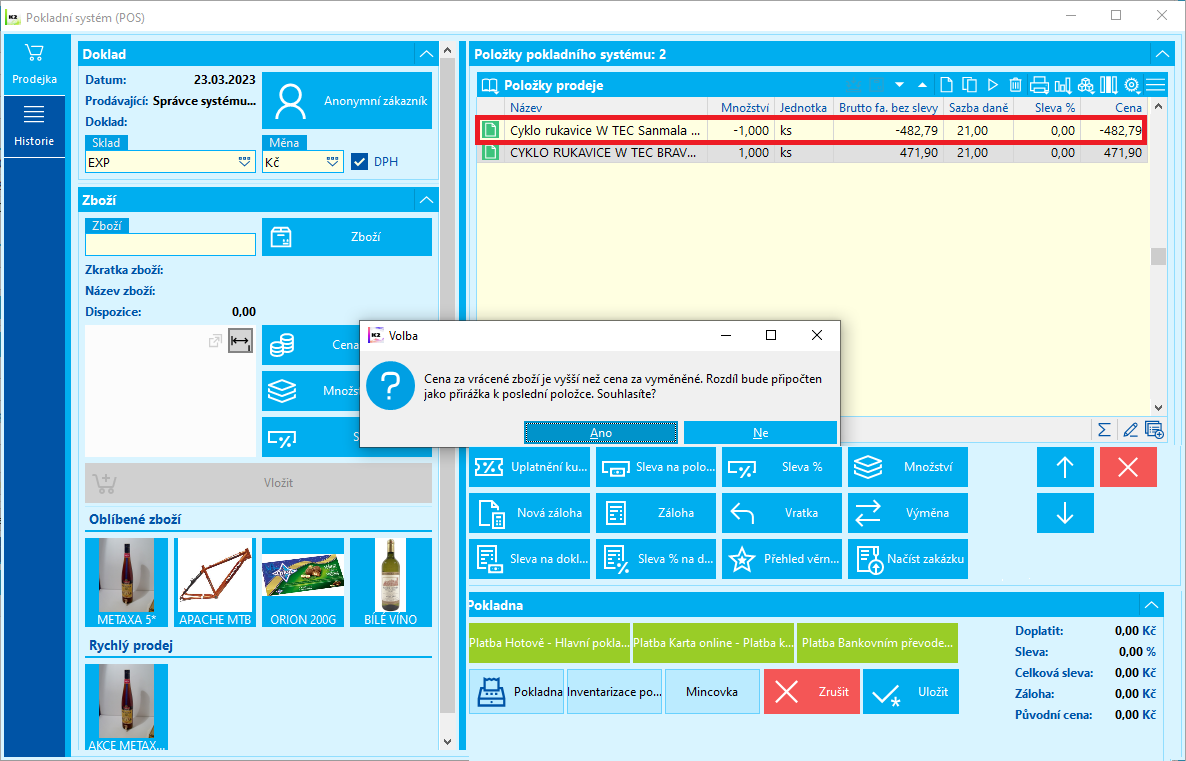Collapse the Pokladna panel

pyautogui.click(x=1151, y=604)
